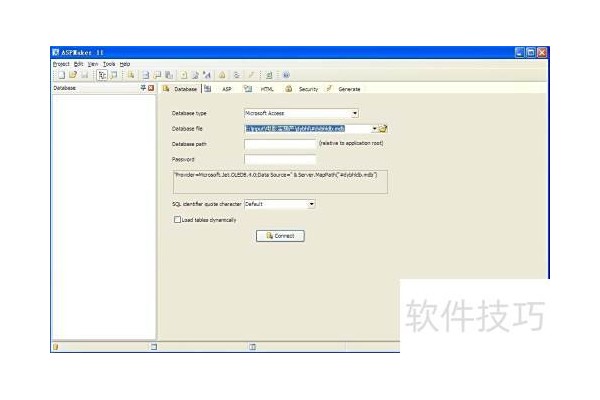Click the Open project folder icon
Screen dimensions: 600x400
(x=73, y=75)
